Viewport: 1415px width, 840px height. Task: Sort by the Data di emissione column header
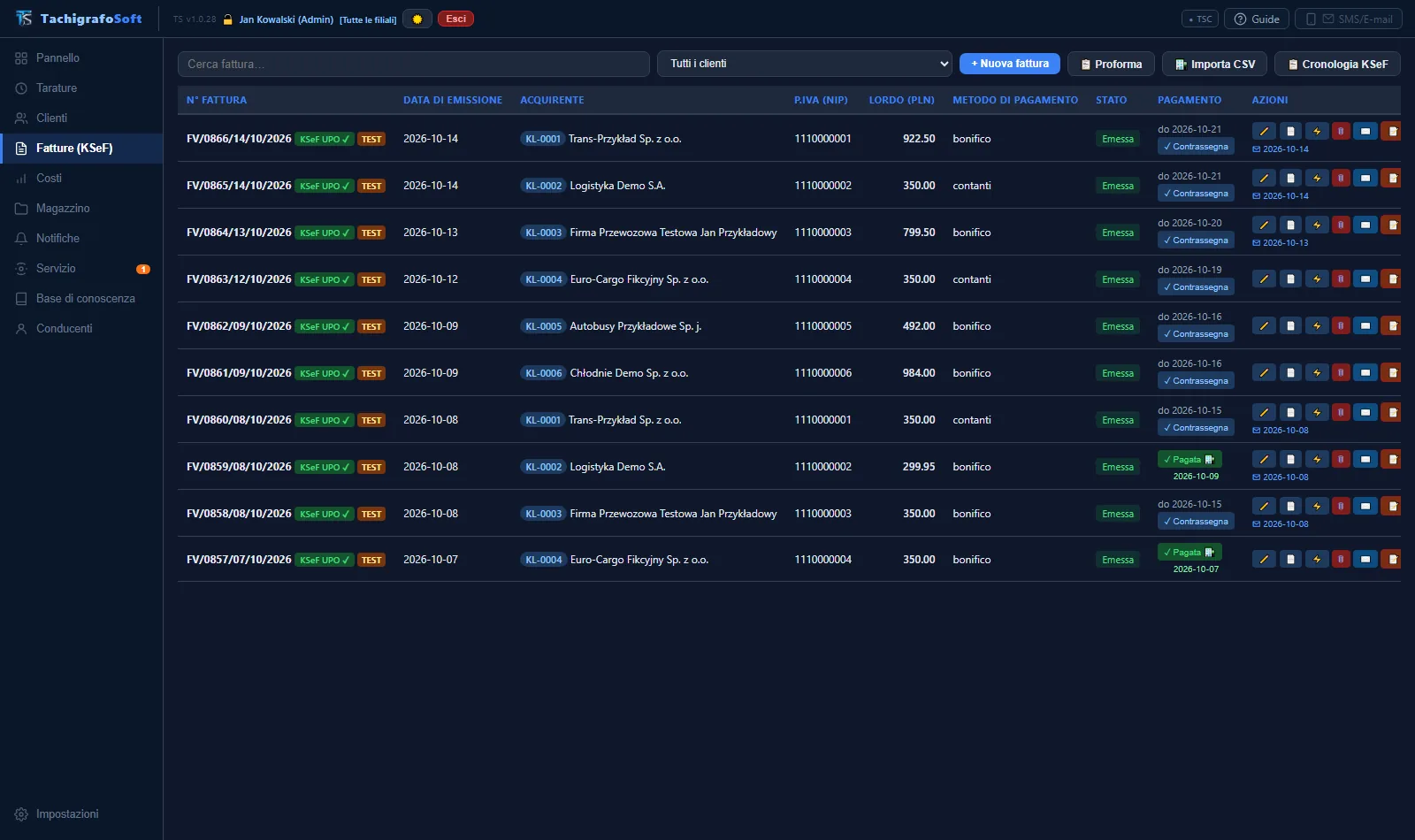coord(453,100)
